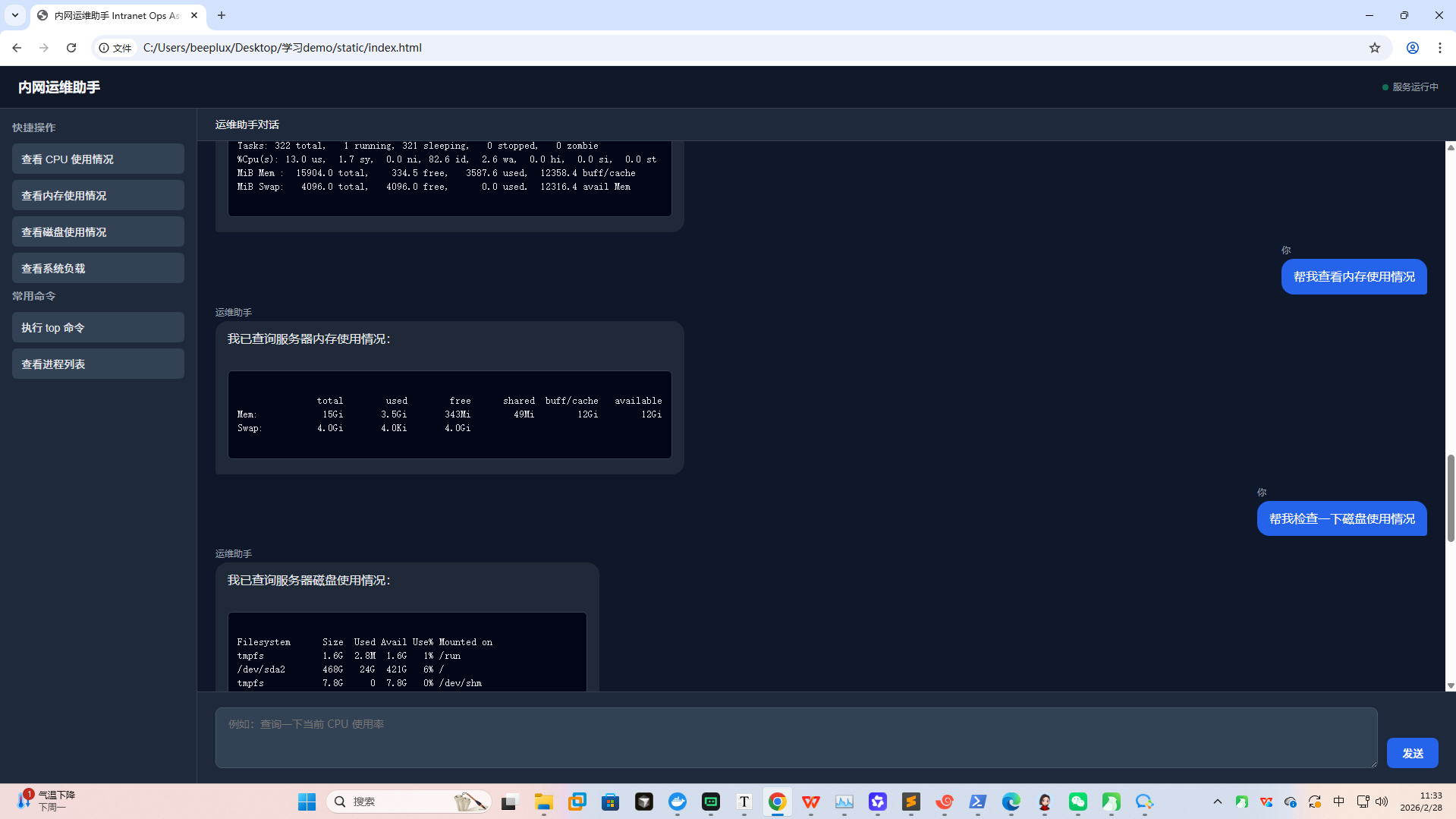Click the 帮我检查一下磁盘使用情况 user message bubble
The image size is (1456, 819).
coord(1341,519)
